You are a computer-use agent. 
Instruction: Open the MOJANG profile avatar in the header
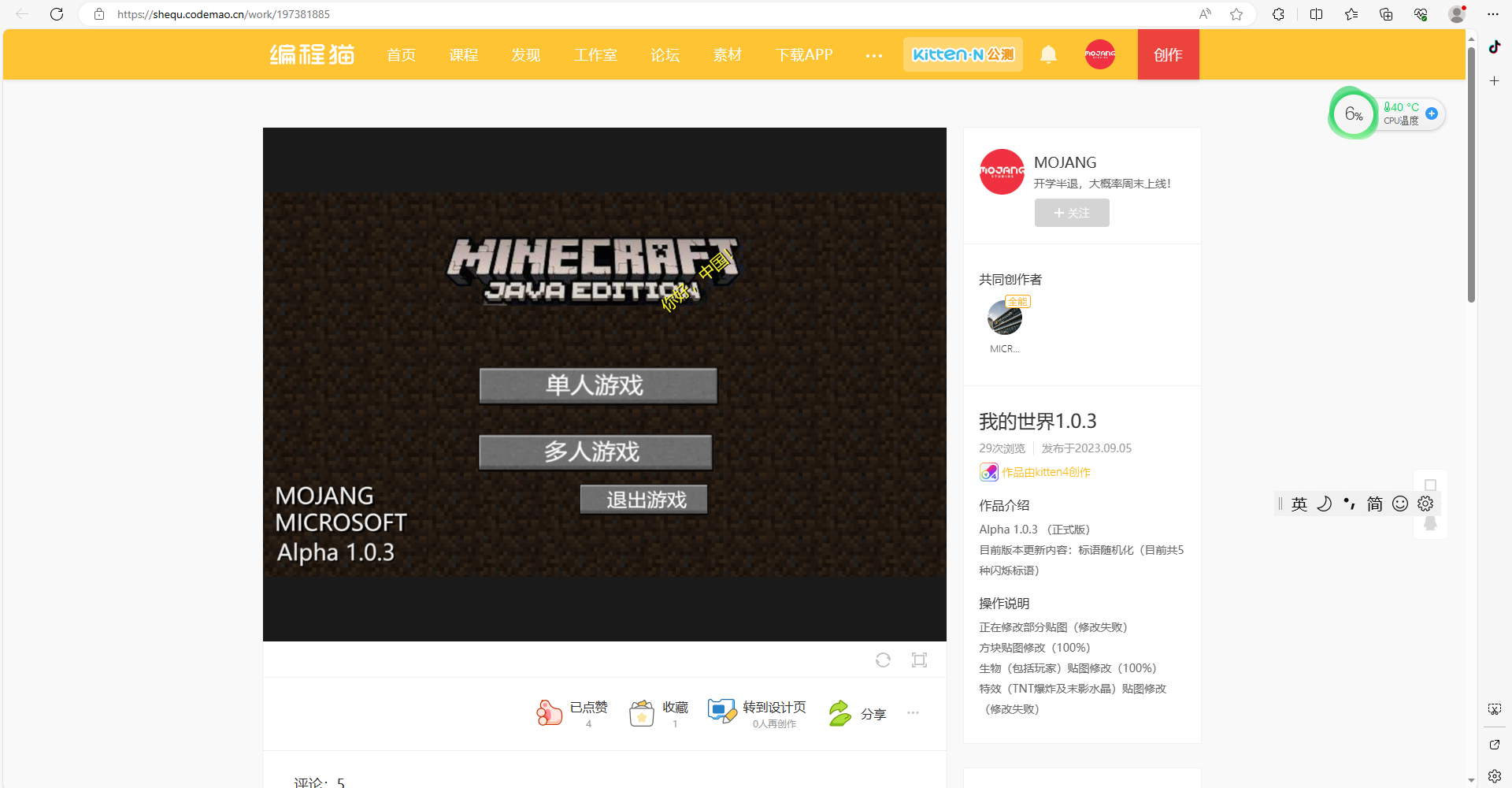tap(1100, 54)
